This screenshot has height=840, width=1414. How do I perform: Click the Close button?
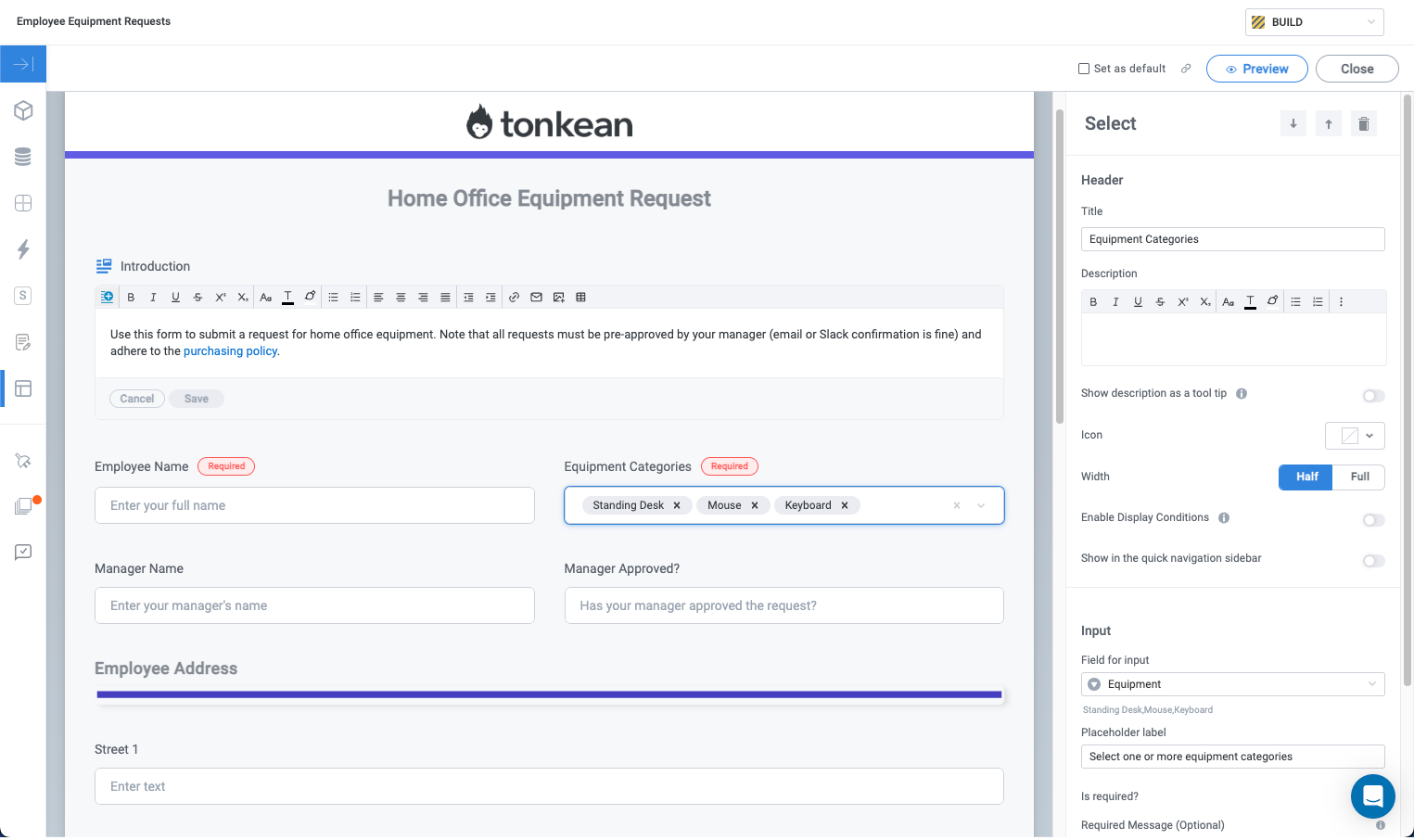(1357, 69)
